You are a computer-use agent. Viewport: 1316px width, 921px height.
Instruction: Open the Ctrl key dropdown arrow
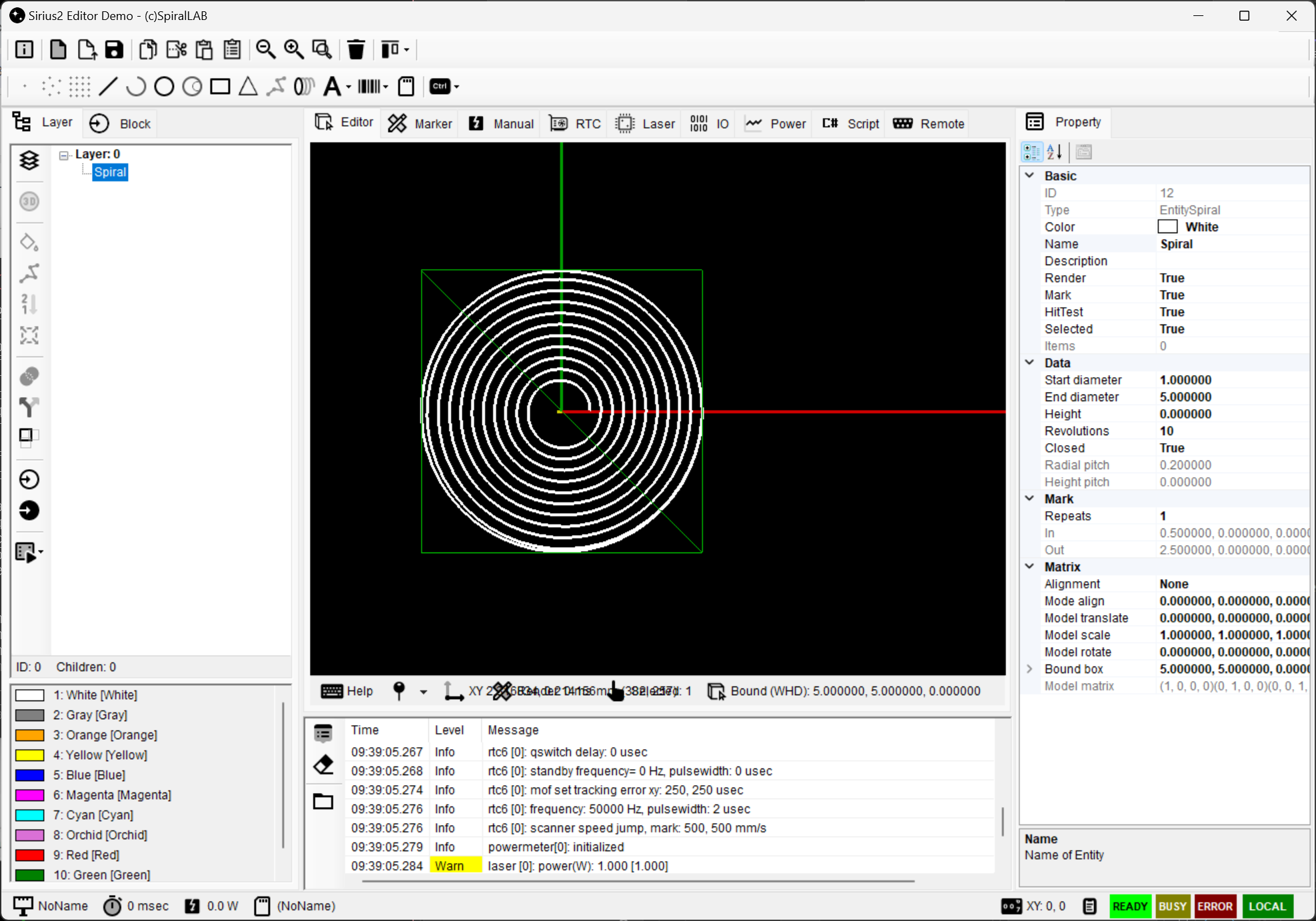click(x=456, y=87)
